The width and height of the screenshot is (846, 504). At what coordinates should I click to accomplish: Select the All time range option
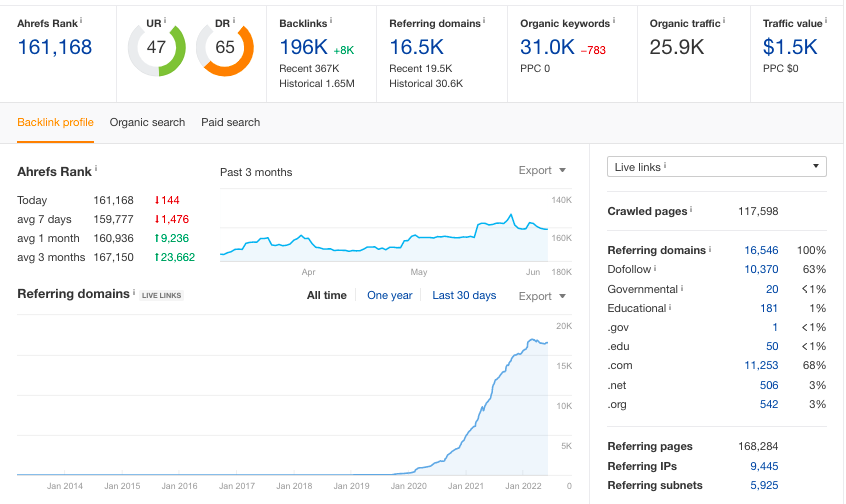[326, 295]
